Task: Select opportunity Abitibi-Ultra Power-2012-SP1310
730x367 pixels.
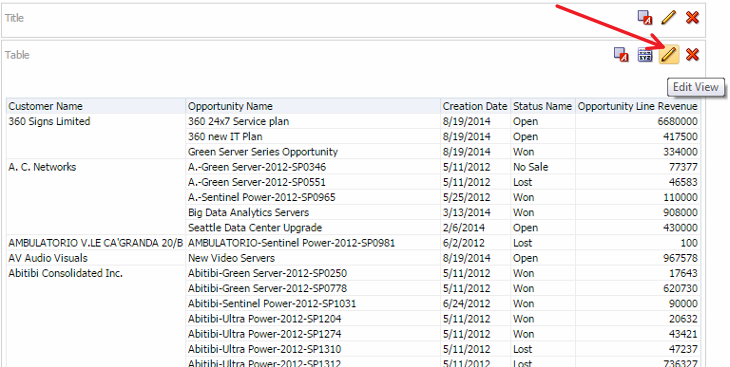Action: (x=264, y=349)
